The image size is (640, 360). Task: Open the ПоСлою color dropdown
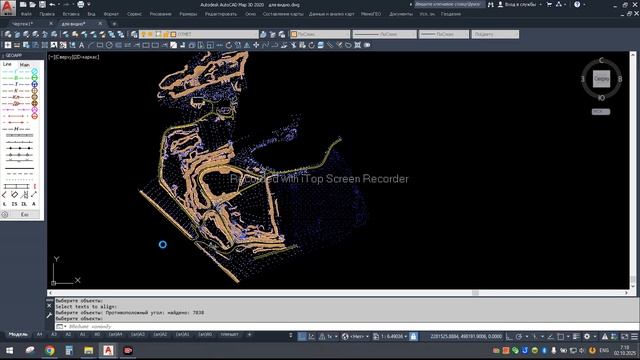pyautogui.click(x=320, y=34)
